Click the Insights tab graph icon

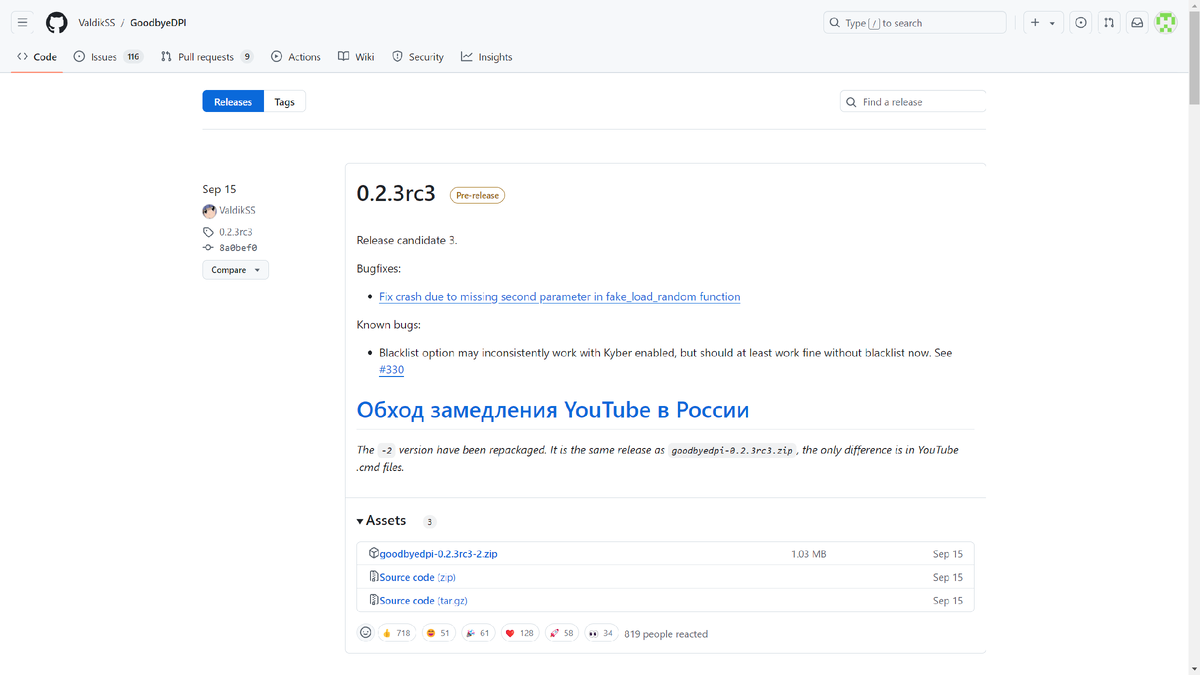pyautogui.click(x=467, y=57)
